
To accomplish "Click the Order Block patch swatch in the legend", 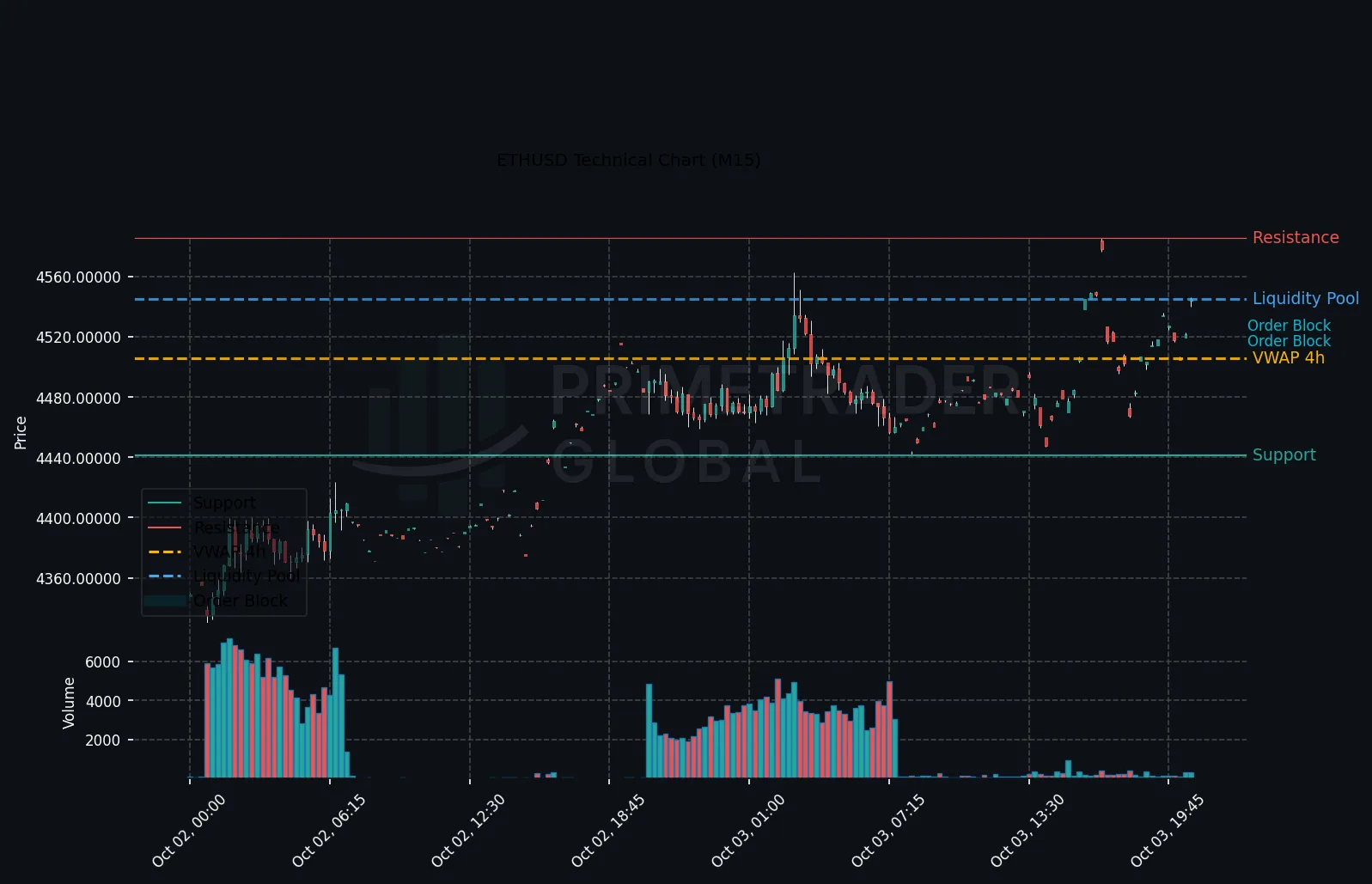I will (x=165, y=601).
